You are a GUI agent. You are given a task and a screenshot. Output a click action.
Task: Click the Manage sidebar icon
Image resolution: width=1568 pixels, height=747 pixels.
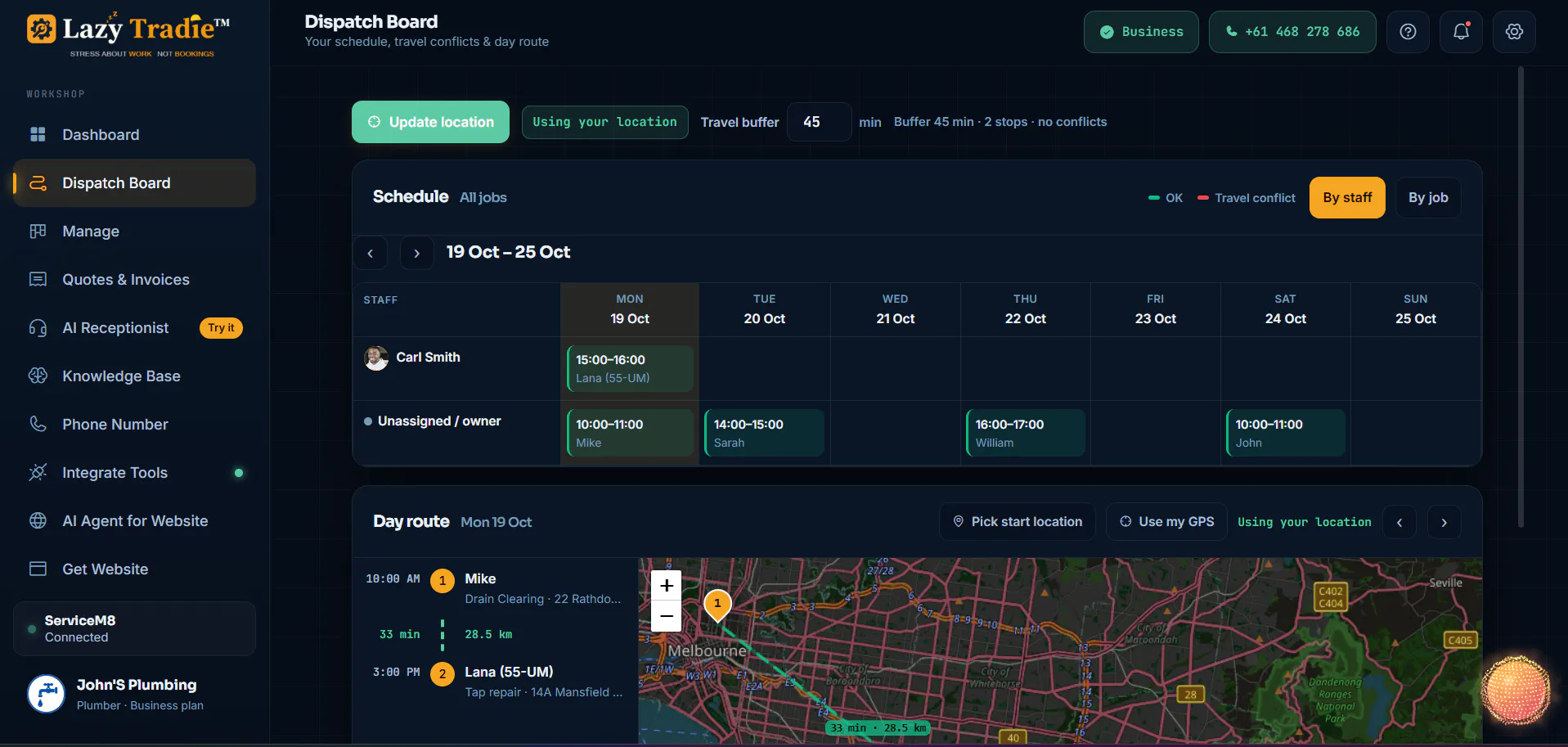pos(38,231)
